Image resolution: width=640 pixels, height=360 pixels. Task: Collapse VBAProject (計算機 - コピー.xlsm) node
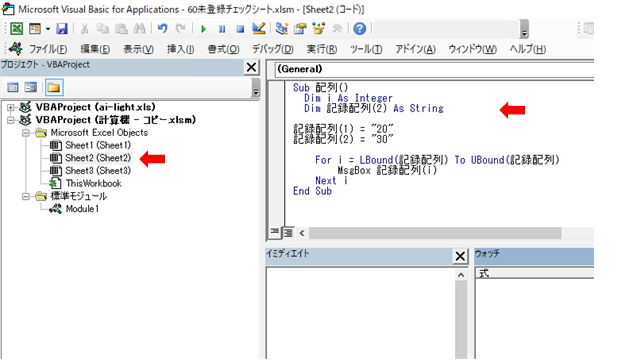[11, 120]
